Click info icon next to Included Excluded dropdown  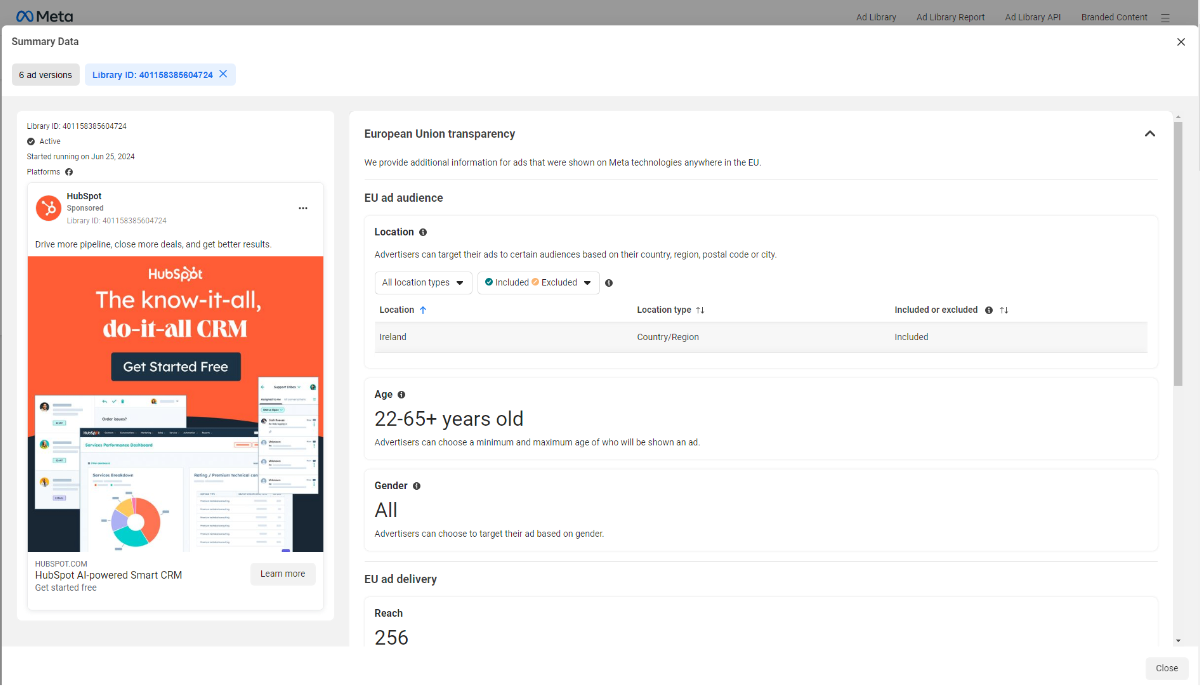coord(609,283)
